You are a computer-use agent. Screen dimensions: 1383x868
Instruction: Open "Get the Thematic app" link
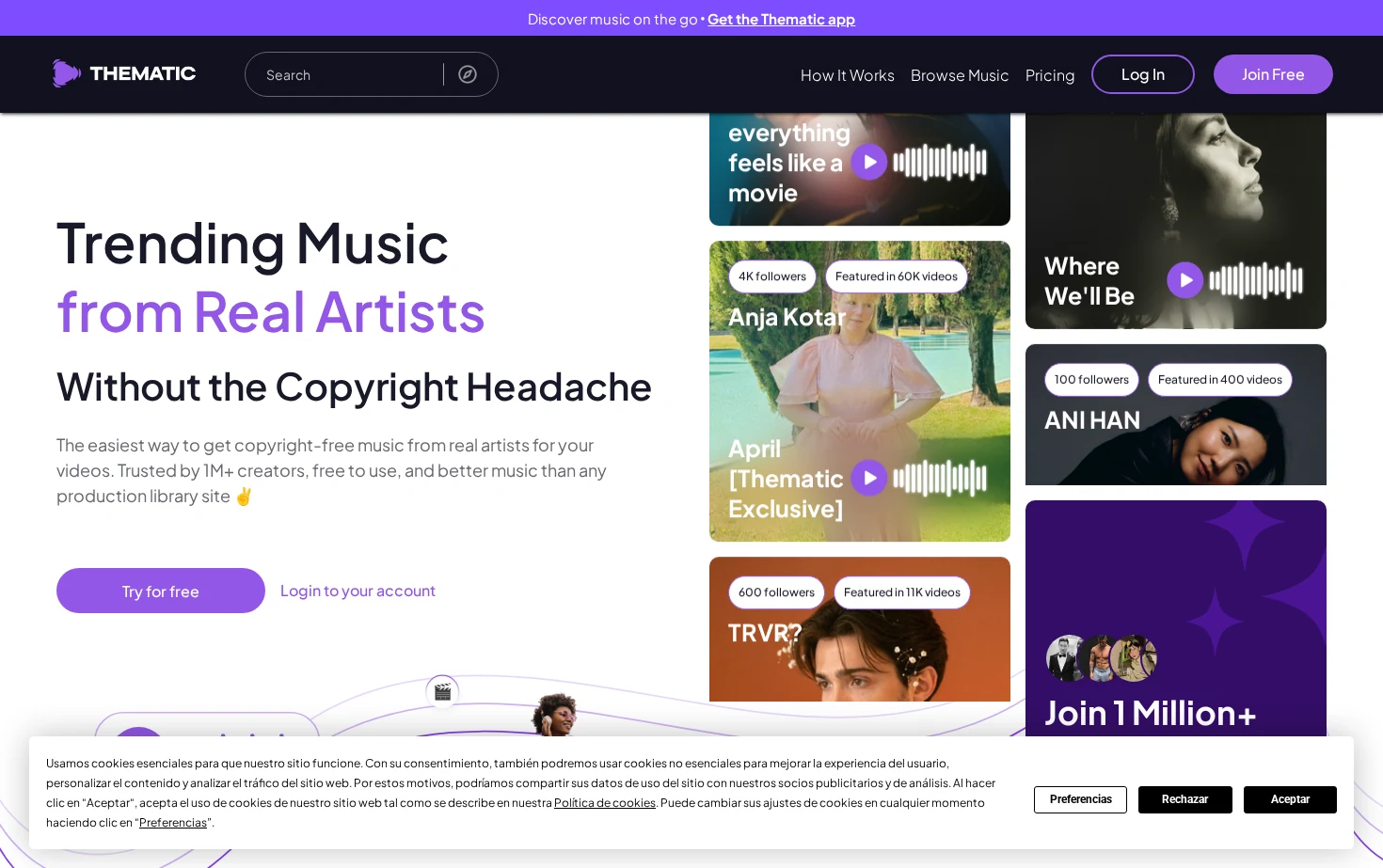[781, 19]
